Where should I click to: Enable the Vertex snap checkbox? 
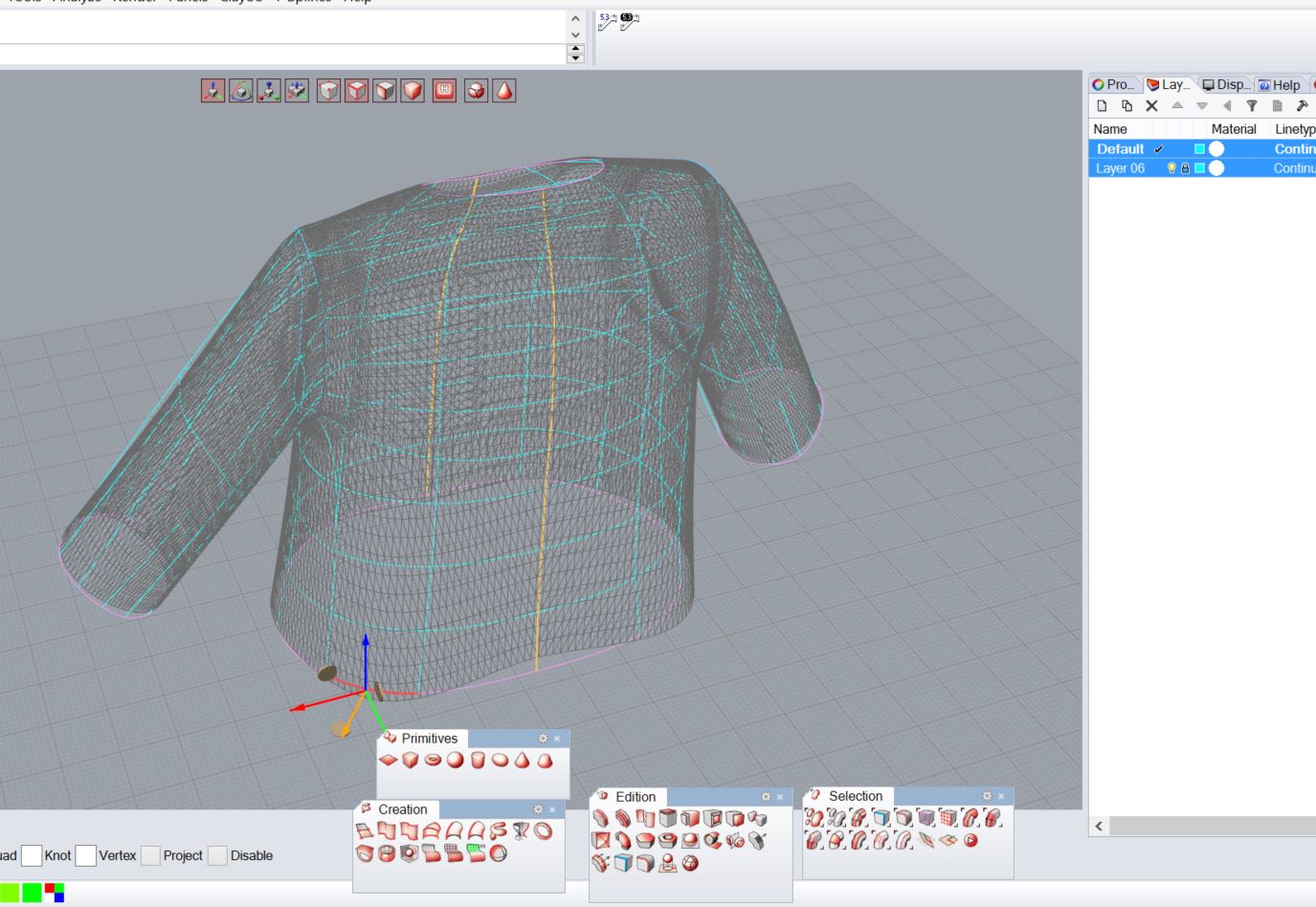click(x=85, y=855)
